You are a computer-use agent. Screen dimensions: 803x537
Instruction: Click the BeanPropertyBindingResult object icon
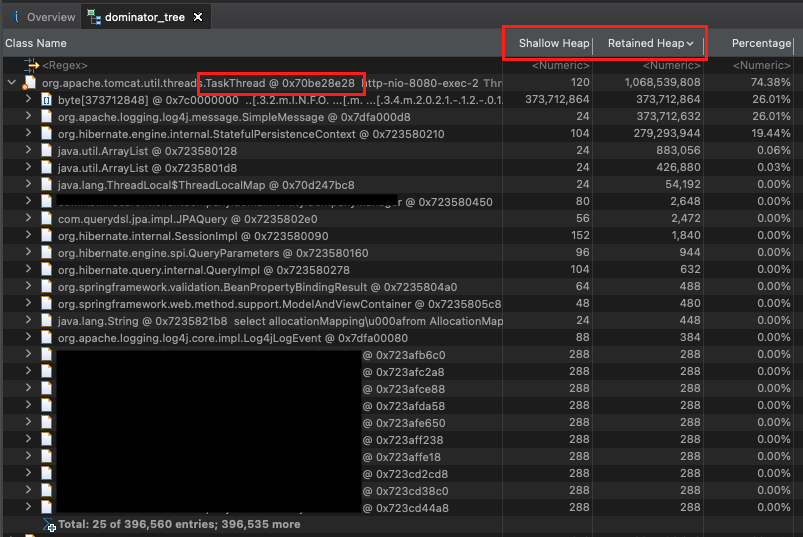[47, 286]
